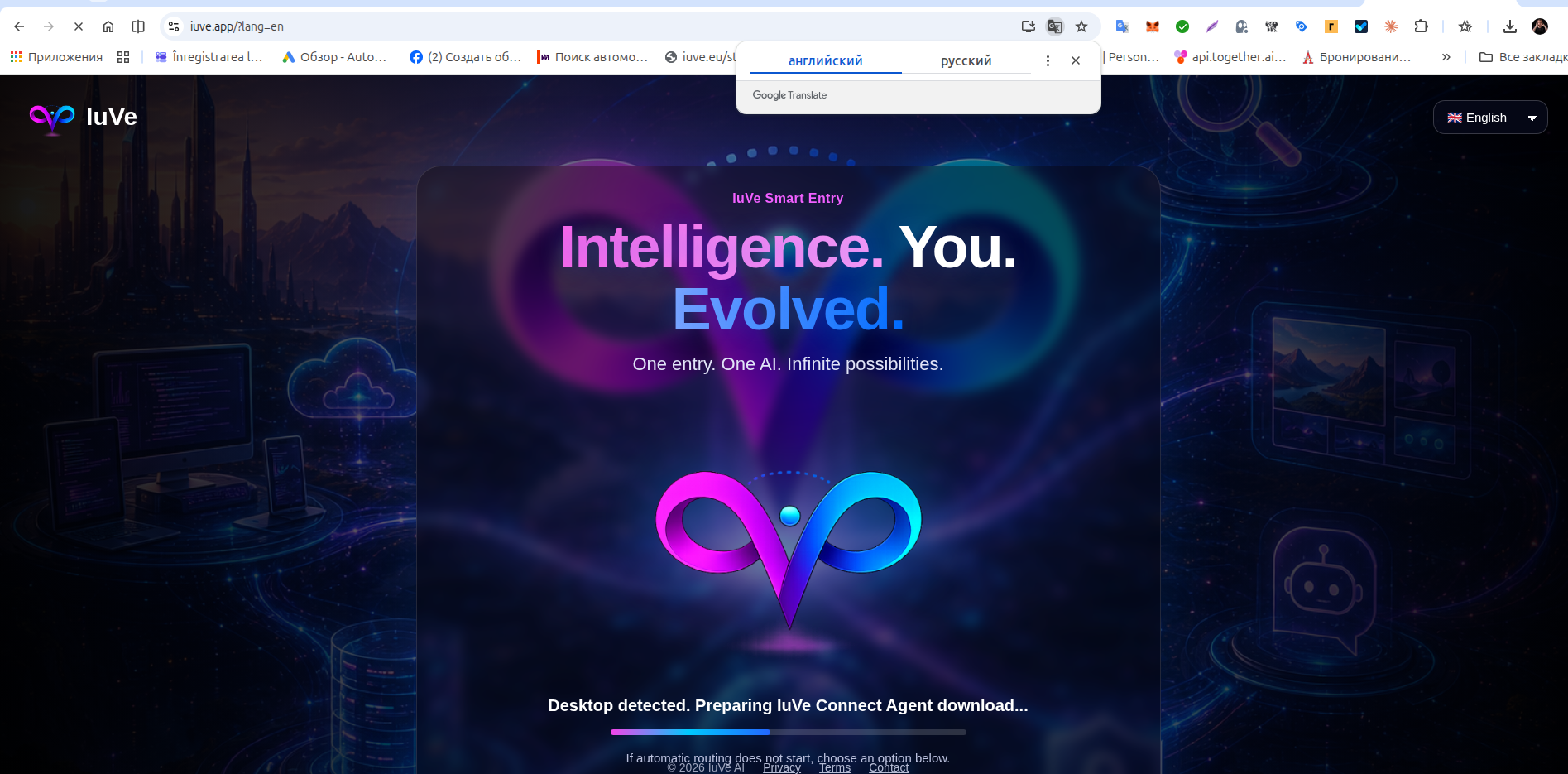The width and height of the screenshot is (1568, 774).
Task: Stop loading the page
Action: point(79,26)
